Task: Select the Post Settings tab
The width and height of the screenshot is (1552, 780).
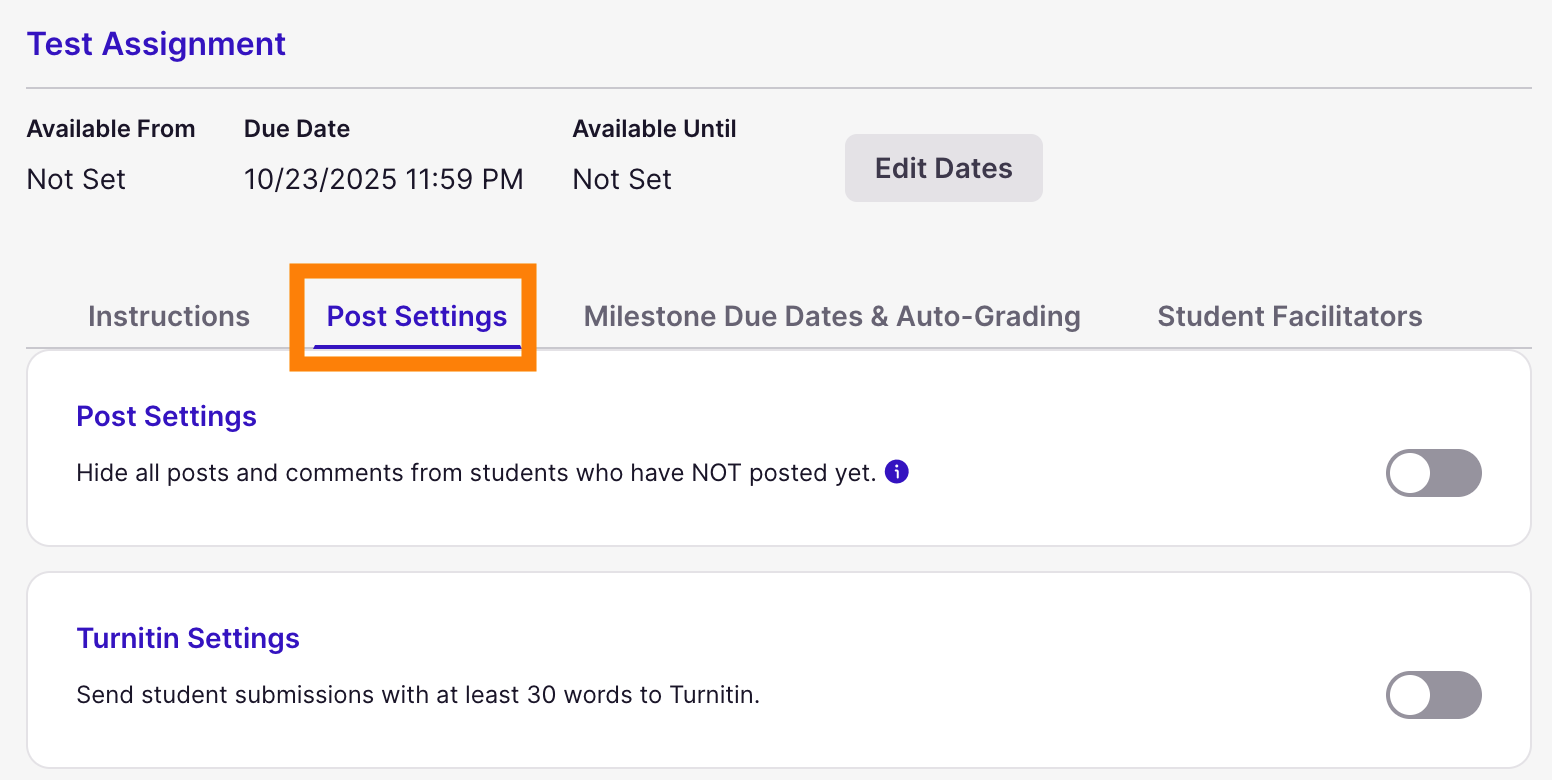Action: pyautogui.click(x=417, y=316)
